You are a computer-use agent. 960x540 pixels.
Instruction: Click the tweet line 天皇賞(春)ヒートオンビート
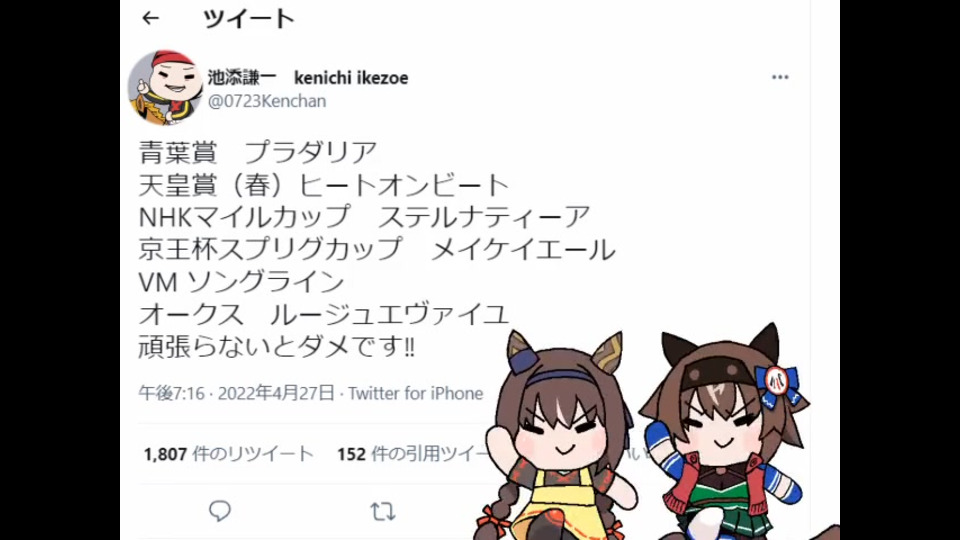[324, 185]
